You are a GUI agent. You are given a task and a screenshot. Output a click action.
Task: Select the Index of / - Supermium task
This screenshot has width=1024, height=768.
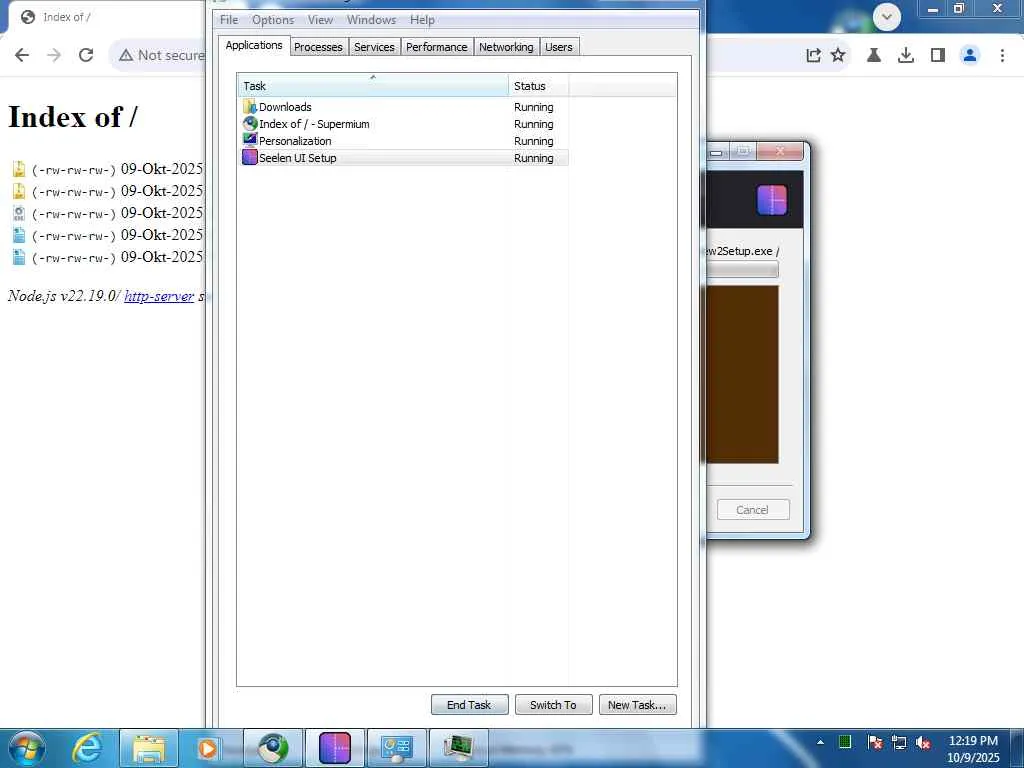tap(403, 124)
